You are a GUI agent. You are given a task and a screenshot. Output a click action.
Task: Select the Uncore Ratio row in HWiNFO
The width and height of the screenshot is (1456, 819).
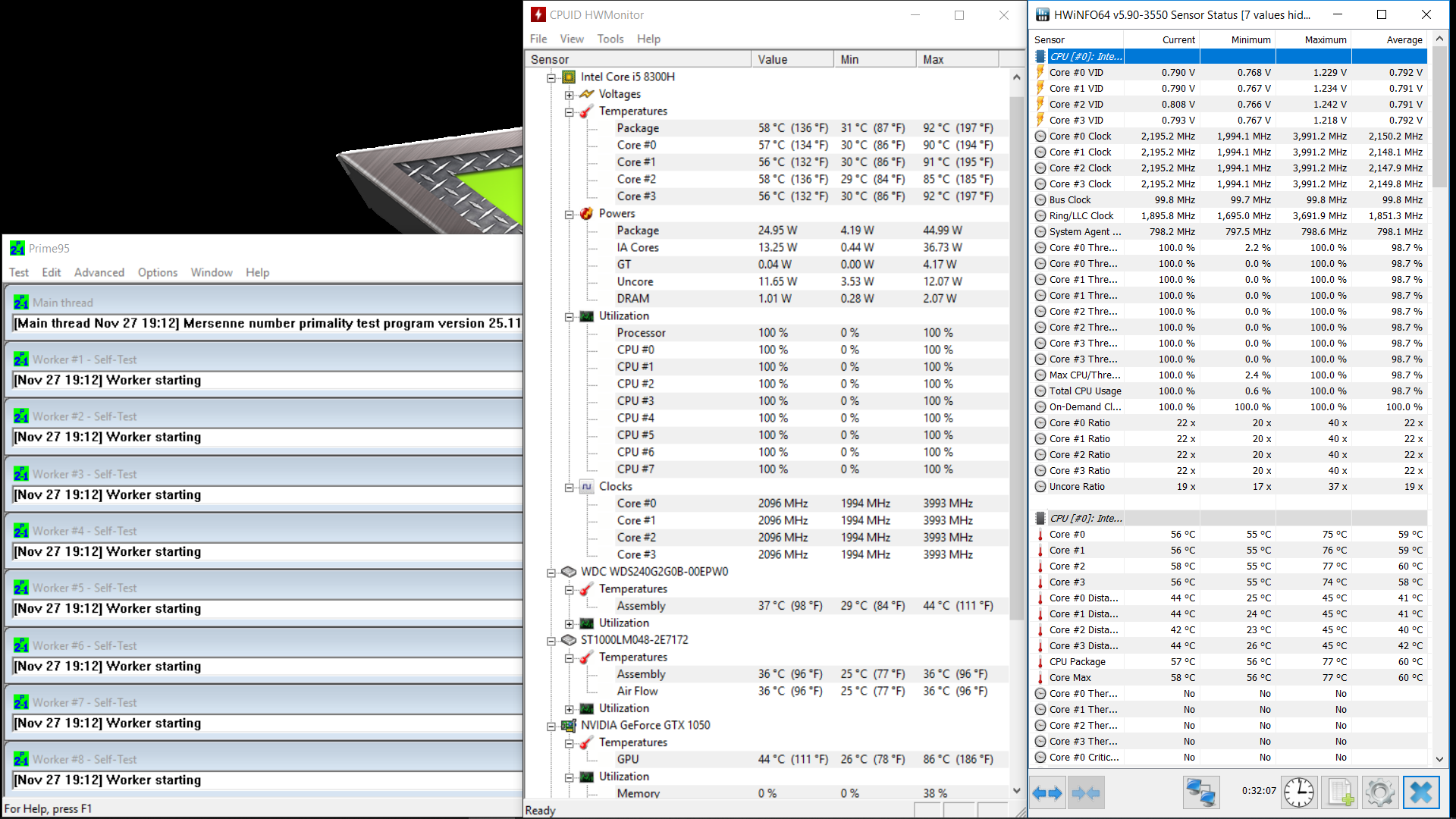click(x=1230, y=486)
